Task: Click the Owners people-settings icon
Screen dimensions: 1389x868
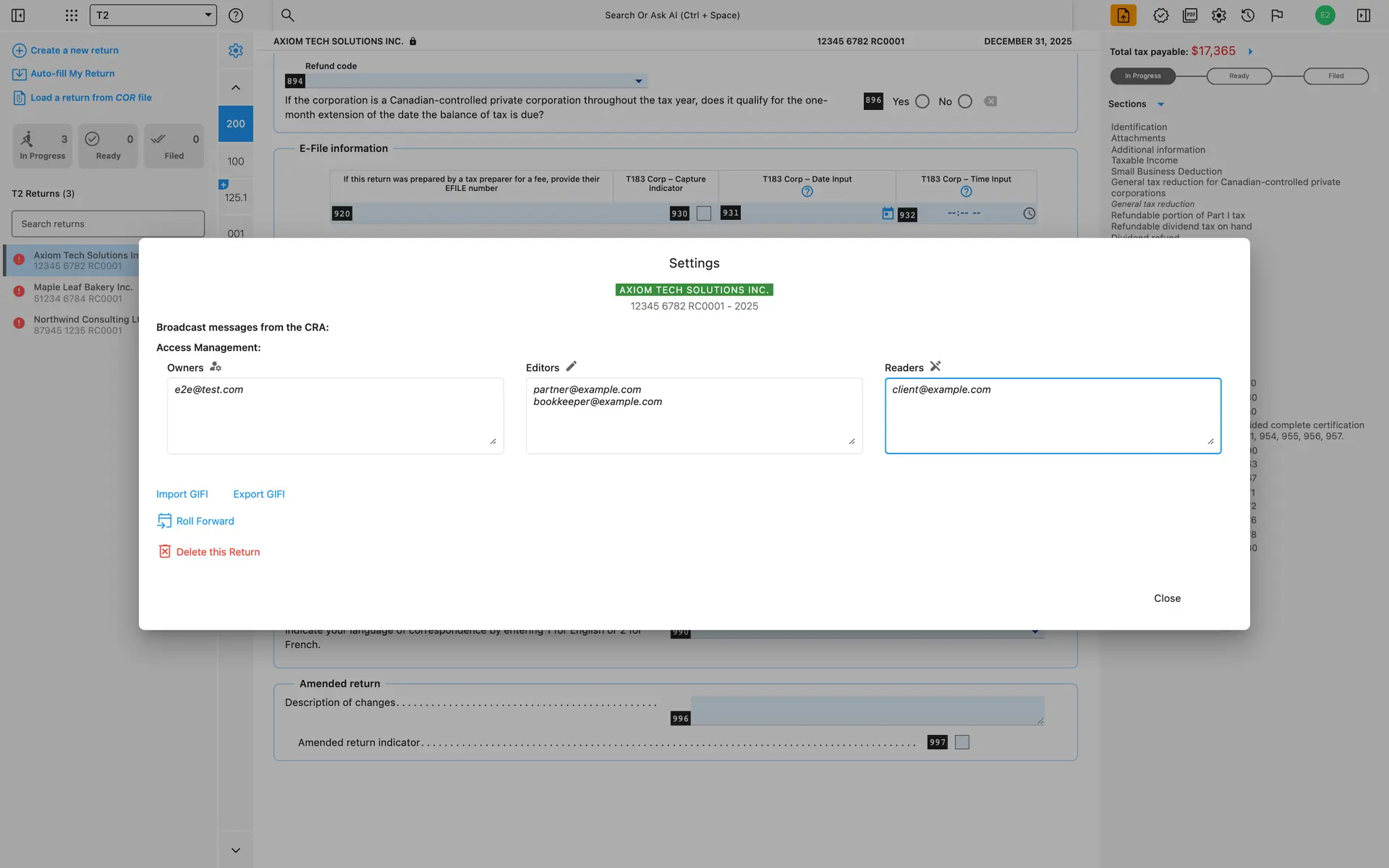Action: 216,367
